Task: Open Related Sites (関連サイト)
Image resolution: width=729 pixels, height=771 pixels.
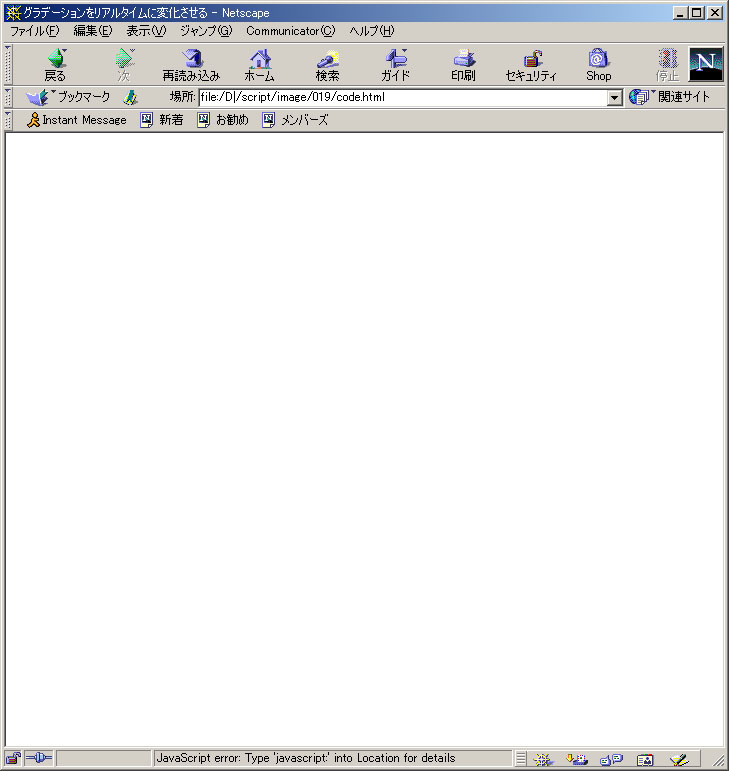Action: (x=670, y=97)
